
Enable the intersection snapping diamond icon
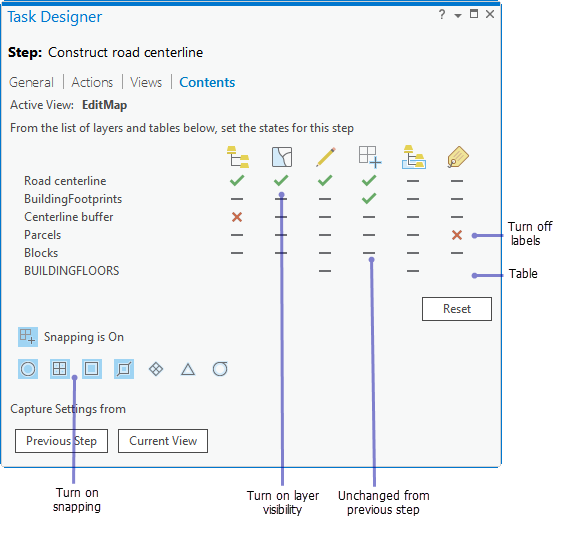tap(156, 369)
